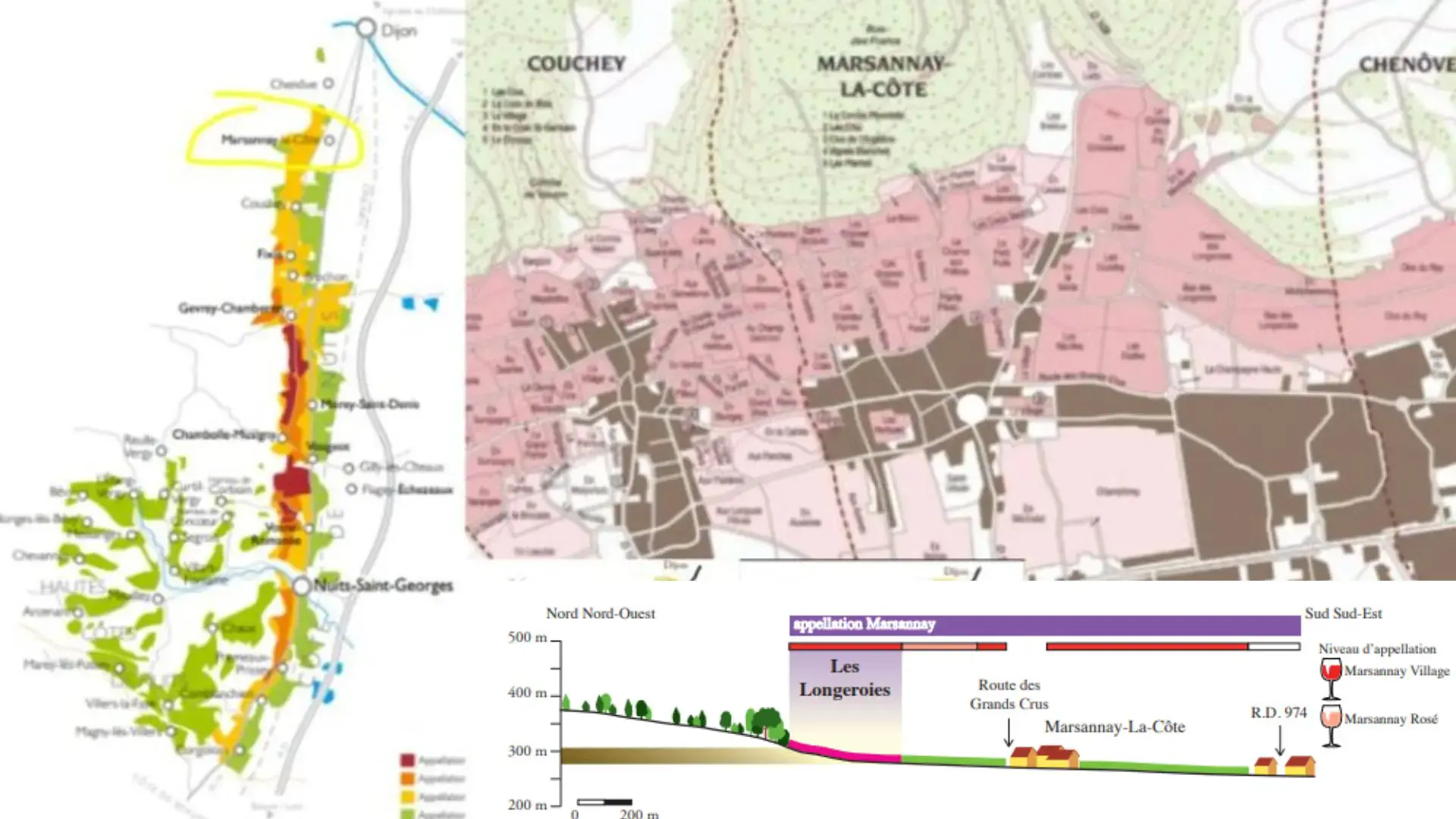Screen dimensions: 1456x819
Task: Click the arrow below R.D. 974 label
Action: 1280,739
